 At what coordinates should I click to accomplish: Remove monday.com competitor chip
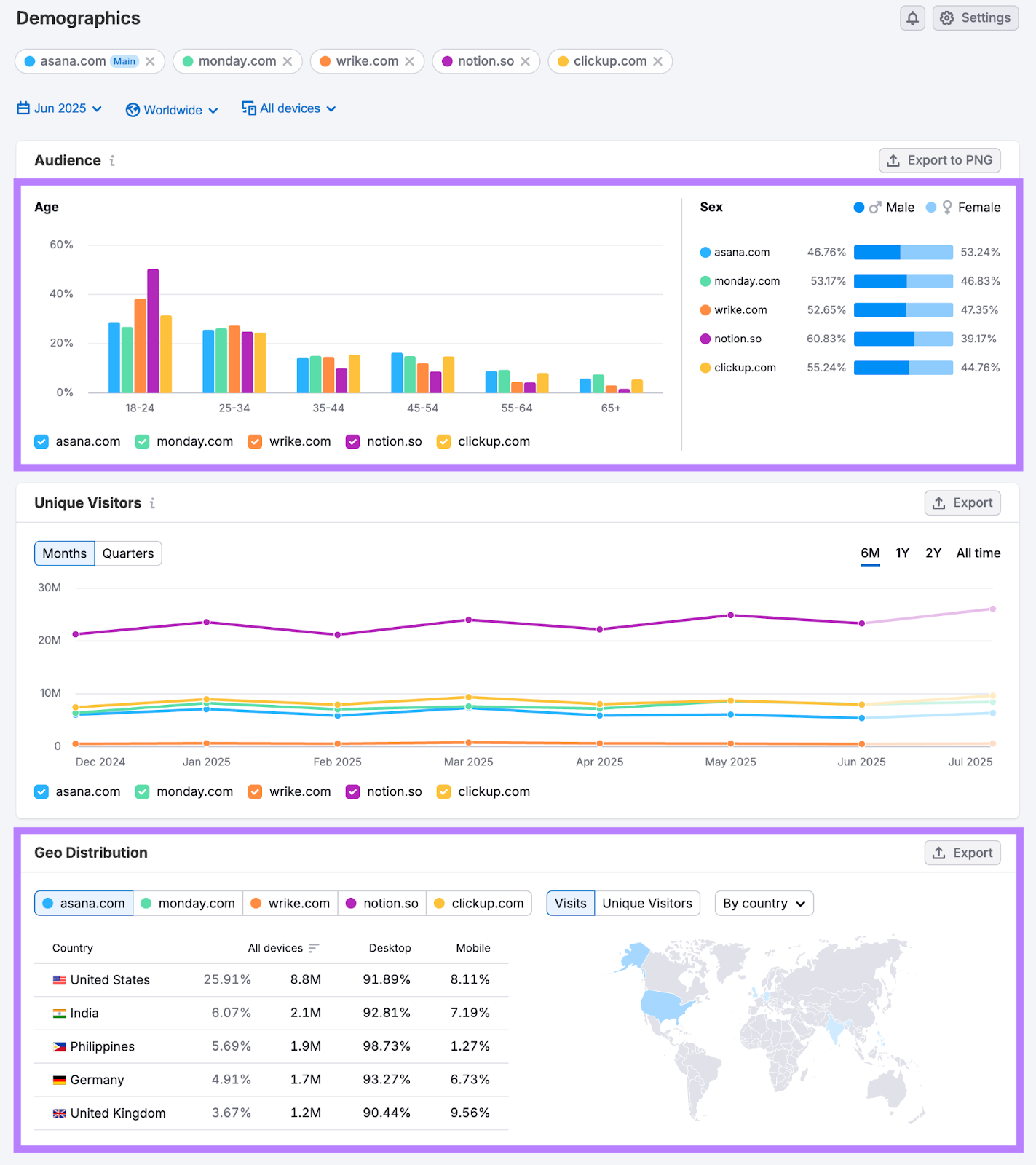pyautogui.click(x=288, y=61)
